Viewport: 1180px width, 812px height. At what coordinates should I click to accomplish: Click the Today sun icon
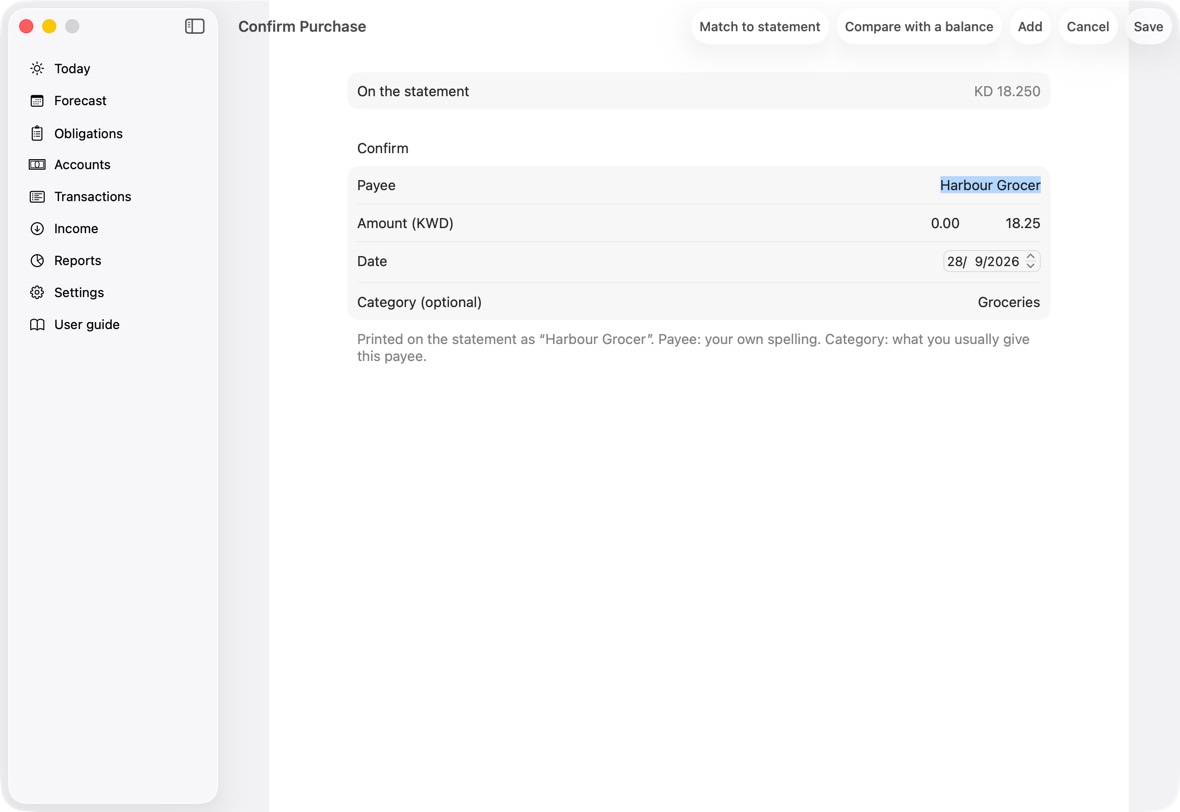37,68
